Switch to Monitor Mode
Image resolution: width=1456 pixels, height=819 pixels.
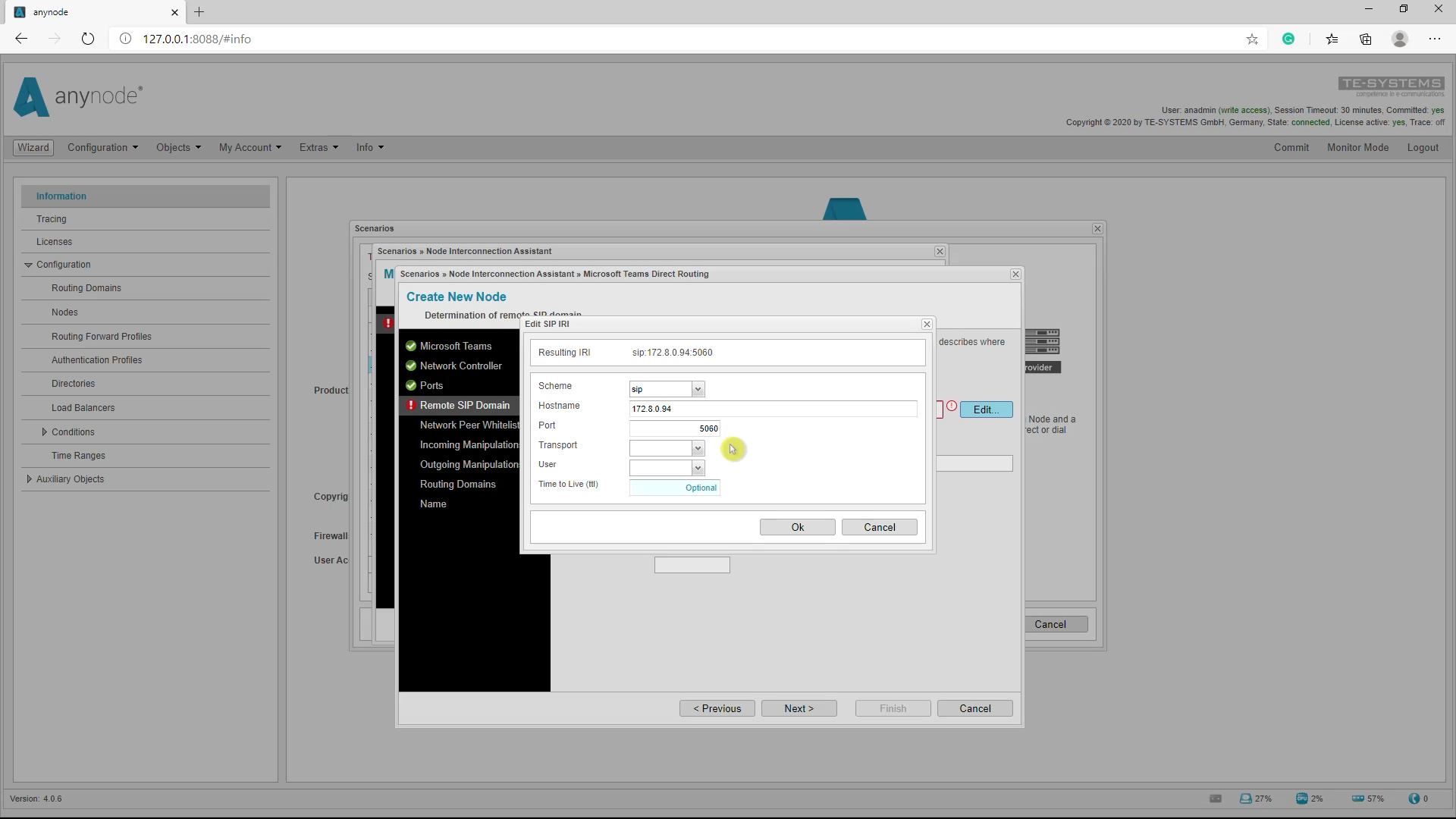click(x=1357, y=147)
